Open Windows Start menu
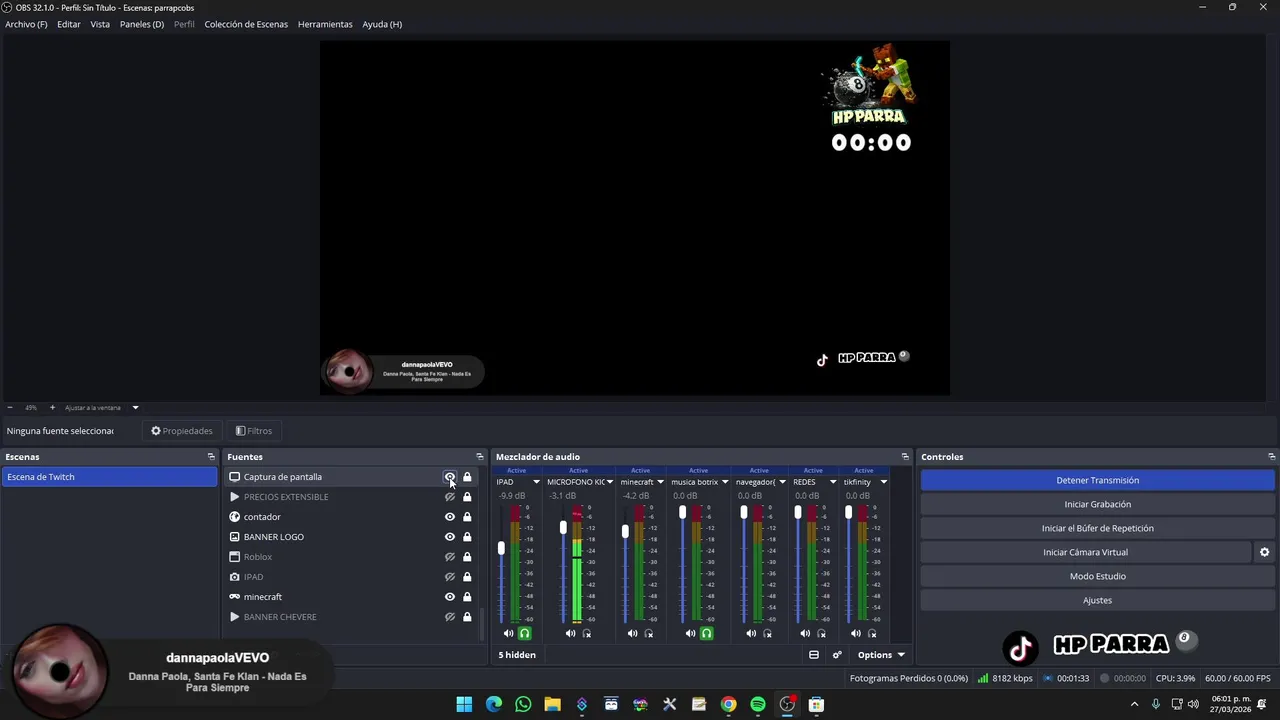This screenshot has height=720, width=1280. [464, 704]
